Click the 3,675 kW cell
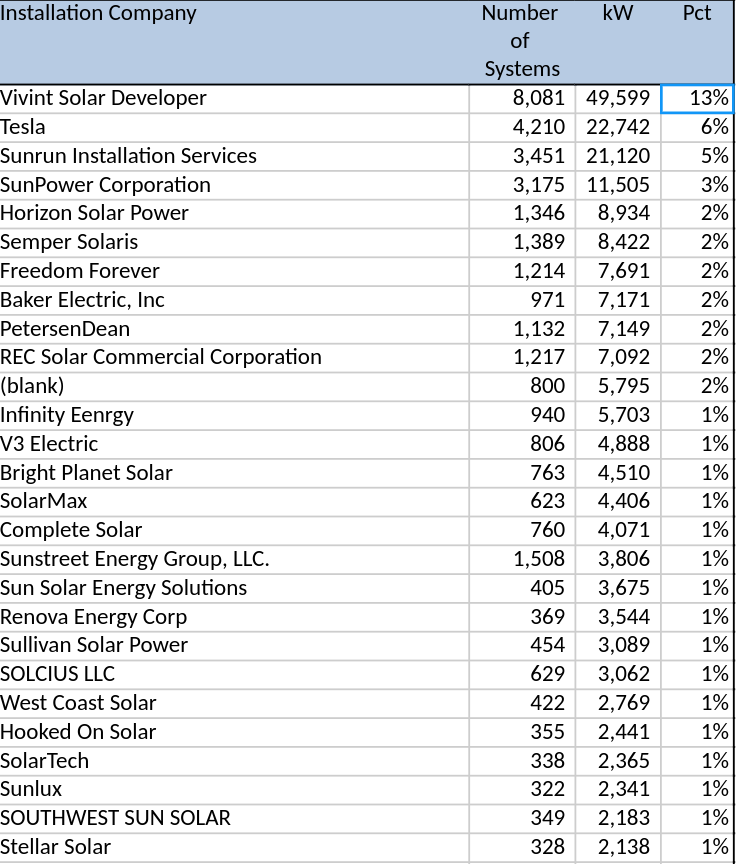The height and width of the screenshot is (864, 736). click(618, 588)
